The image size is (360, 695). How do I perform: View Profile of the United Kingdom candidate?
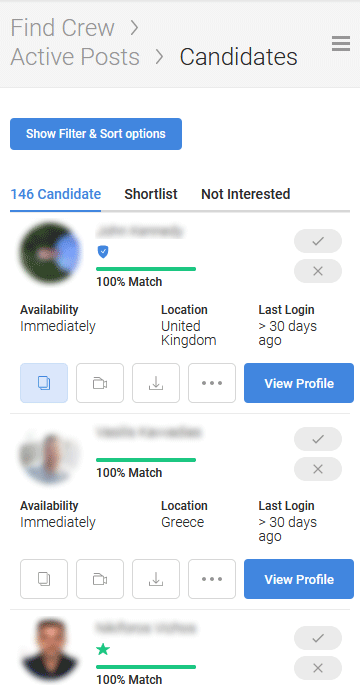pos(299,383)
